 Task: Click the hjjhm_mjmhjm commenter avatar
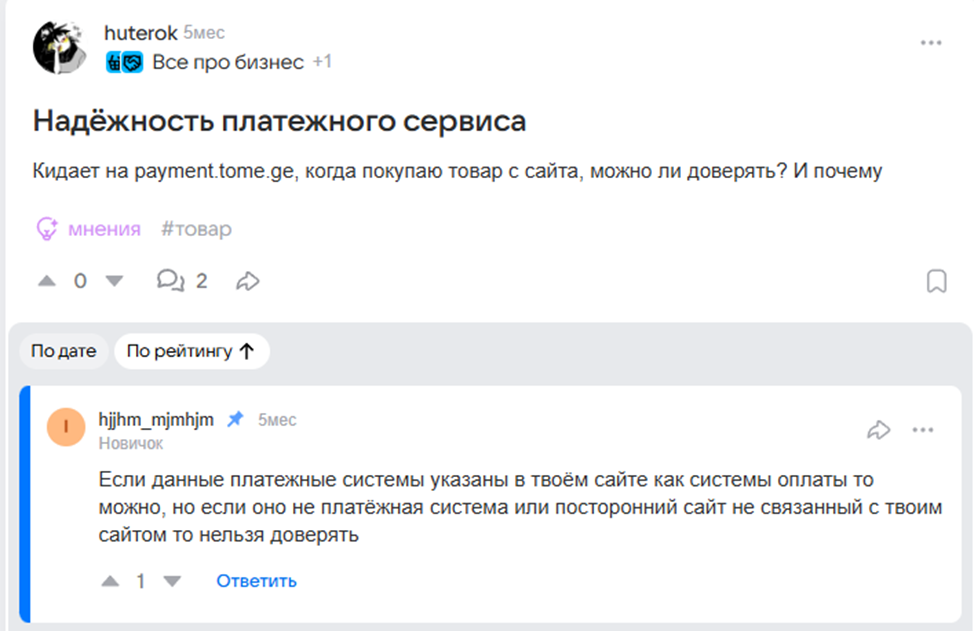pyautogui.click(x=66, y=427)
